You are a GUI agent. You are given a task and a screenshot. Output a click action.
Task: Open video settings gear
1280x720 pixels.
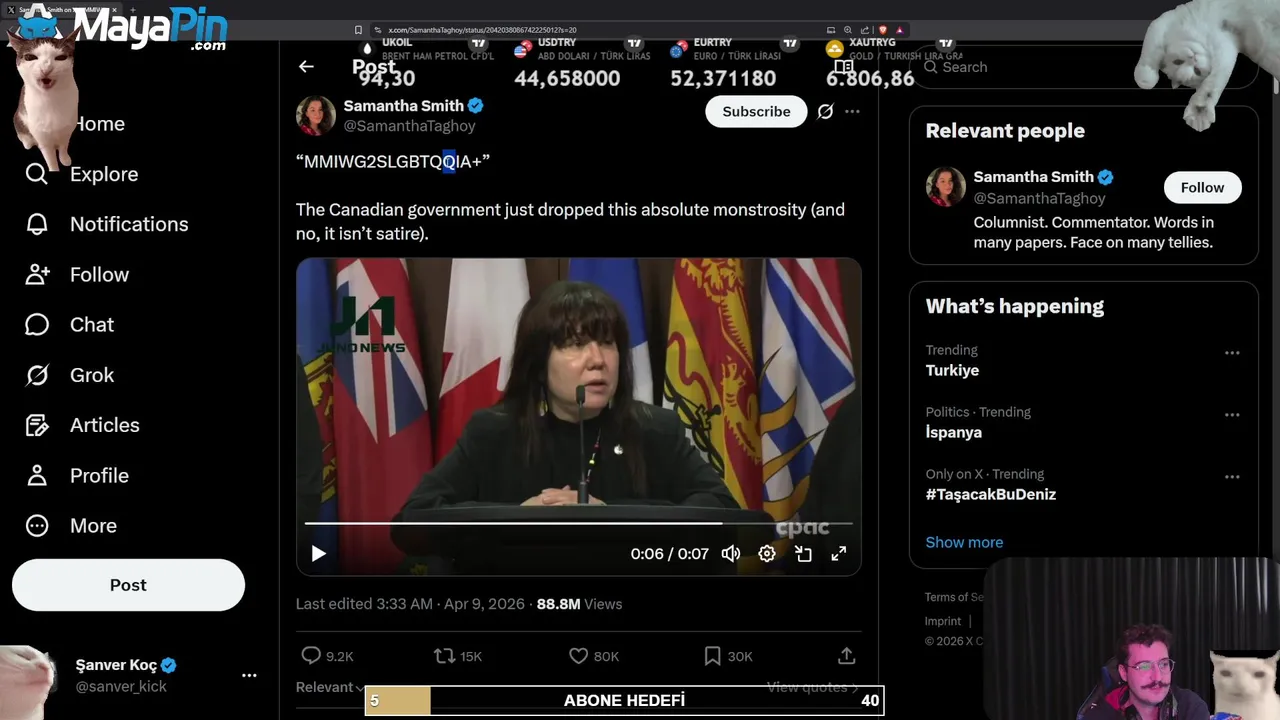click(767, 553)
